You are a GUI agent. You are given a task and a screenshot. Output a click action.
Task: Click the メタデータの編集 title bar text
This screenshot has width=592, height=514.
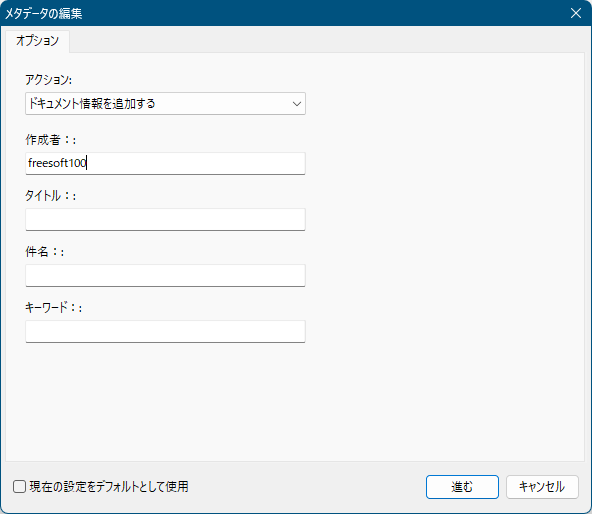click(x=43, y=14)
